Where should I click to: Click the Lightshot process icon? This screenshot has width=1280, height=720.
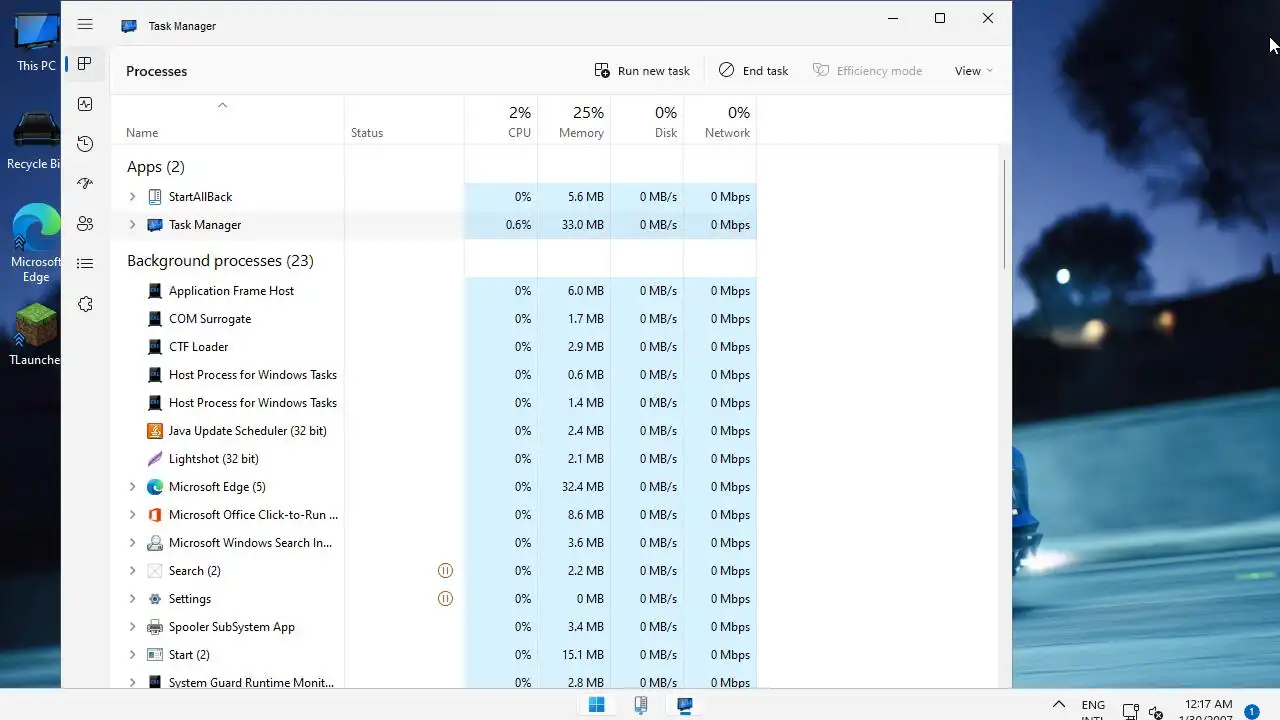(x=155, y=459)
